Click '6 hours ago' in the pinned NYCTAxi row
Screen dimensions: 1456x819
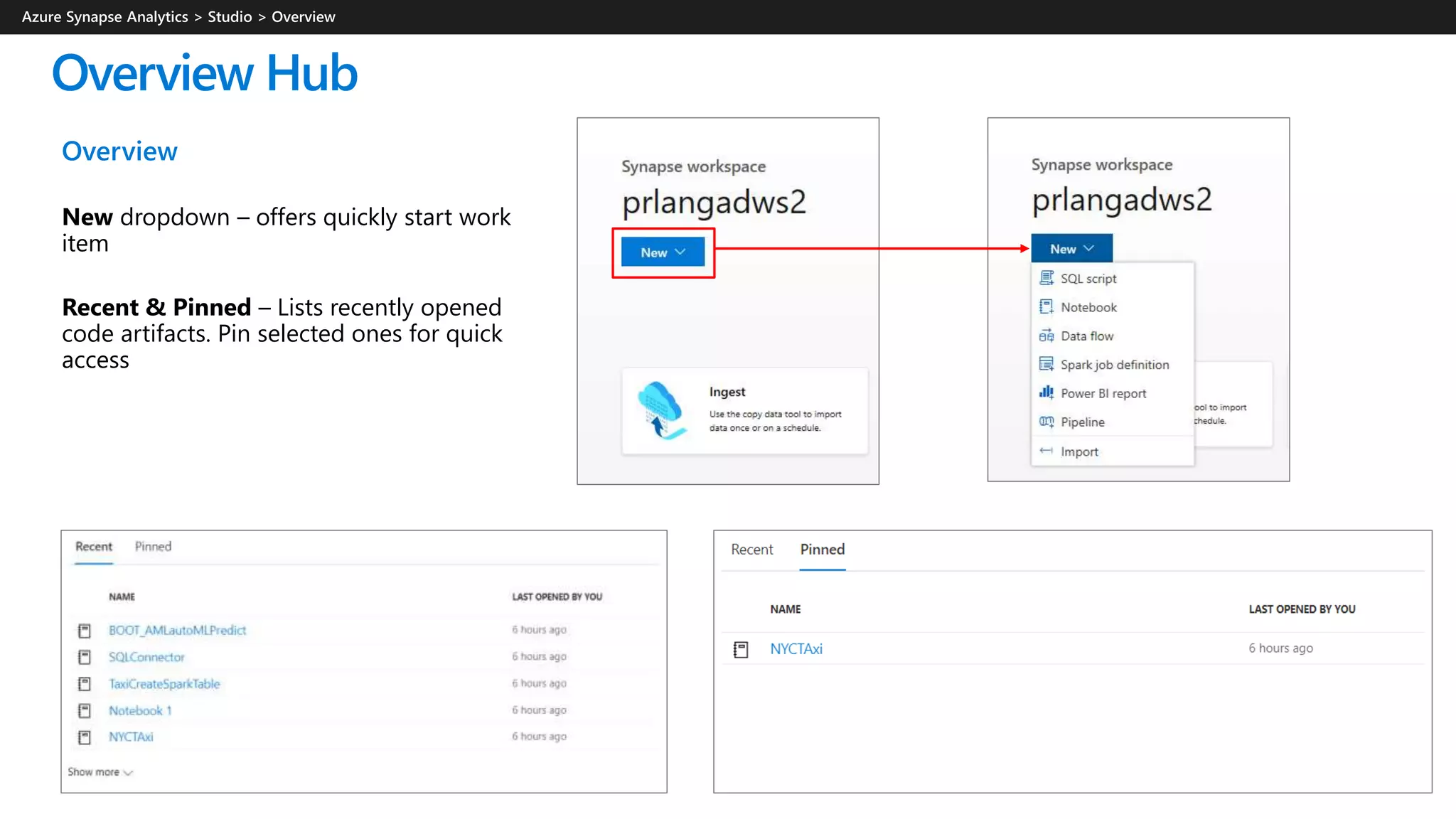[x=1281, y=648]
